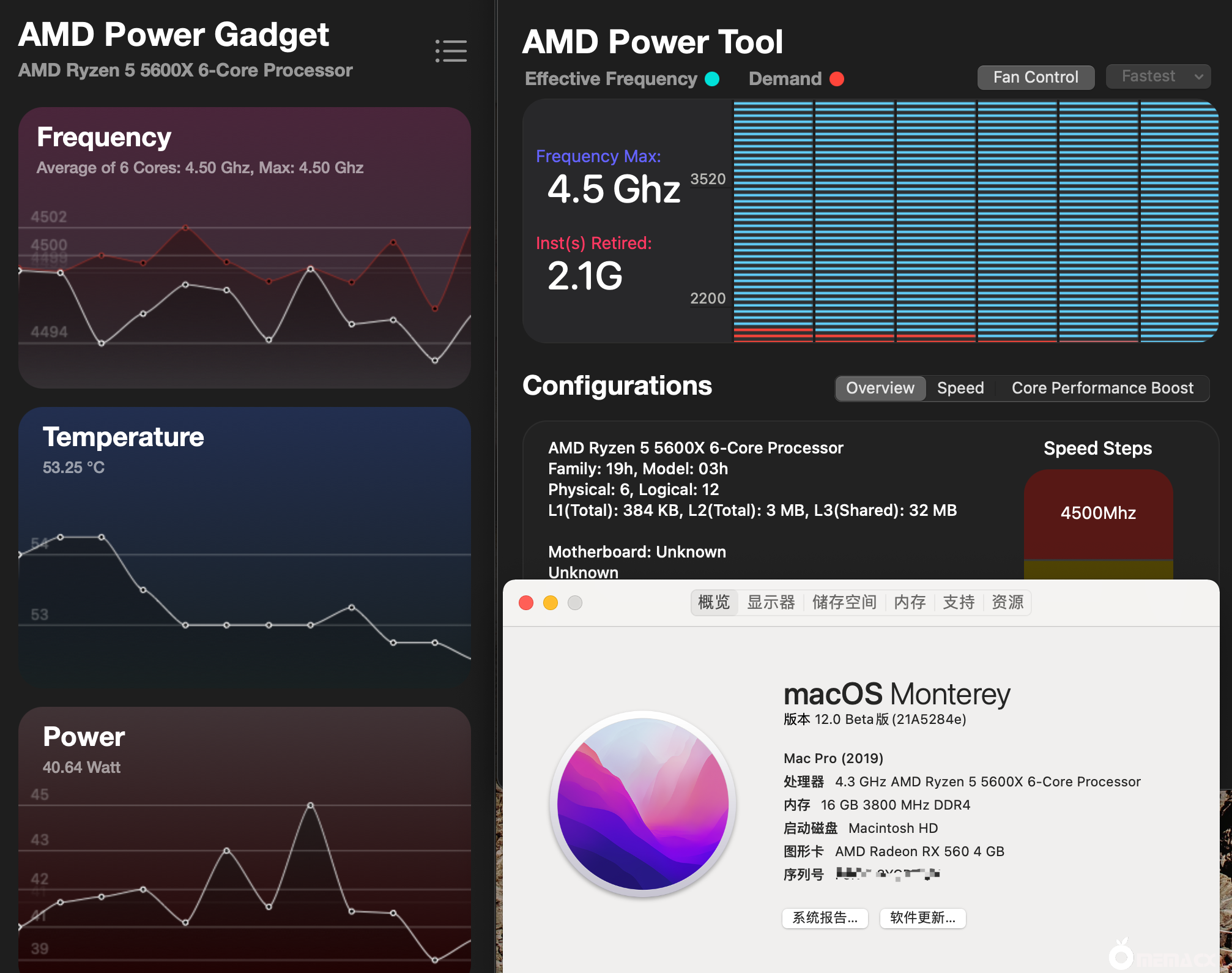Click the 系统报告... button
Viewport: 1232px width, 973px height.
coord(825,918)
